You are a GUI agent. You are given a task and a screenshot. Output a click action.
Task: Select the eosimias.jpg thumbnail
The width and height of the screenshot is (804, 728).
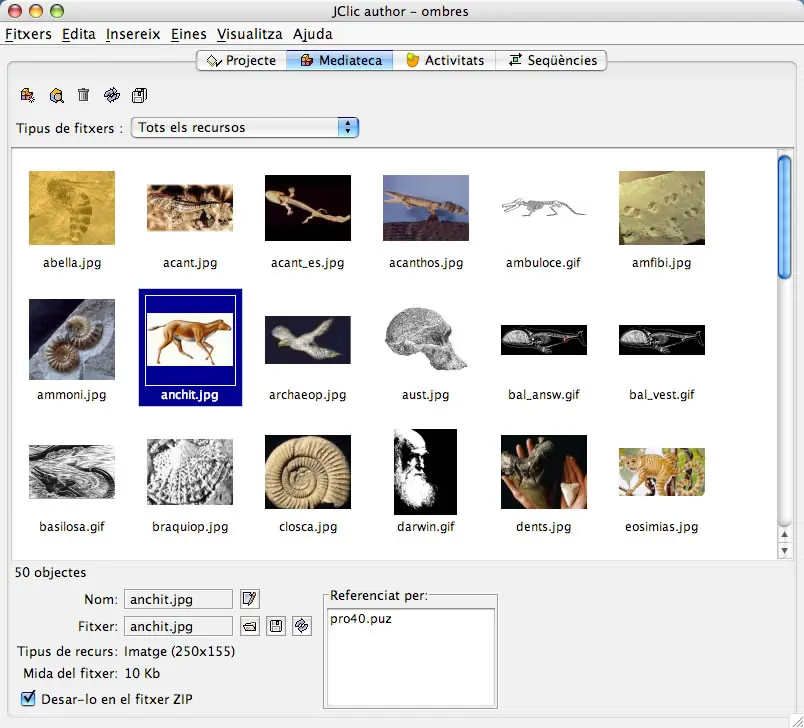[661, 472]
